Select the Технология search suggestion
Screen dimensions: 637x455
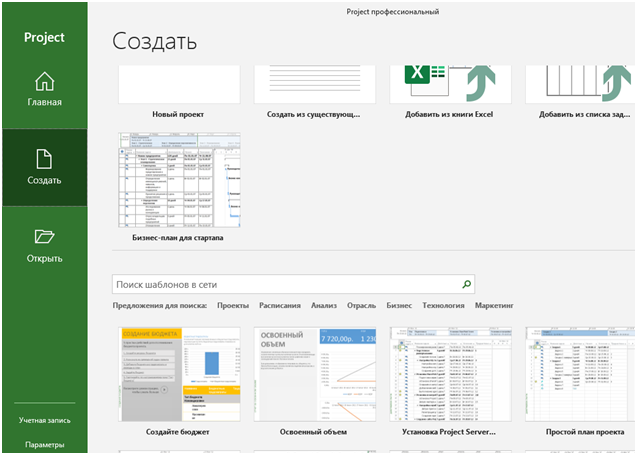point(443,305)
